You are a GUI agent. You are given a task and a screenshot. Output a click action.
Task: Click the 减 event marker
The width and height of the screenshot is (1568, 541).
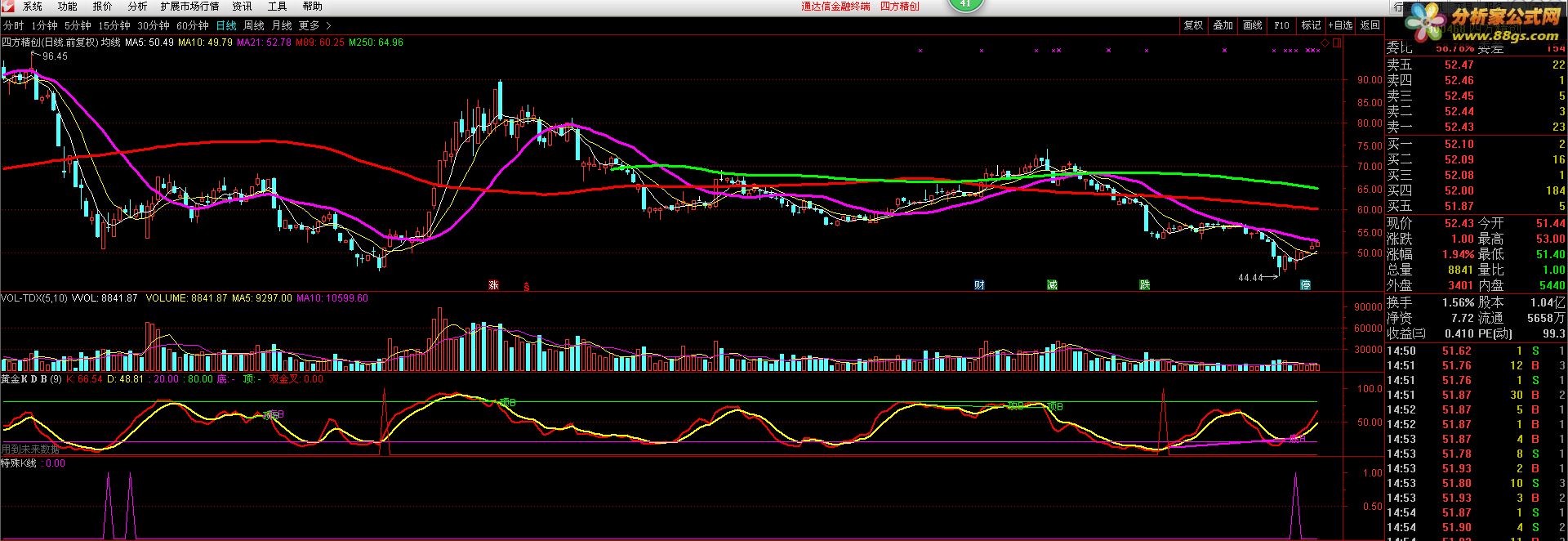pyautogui.click(x=1052, y=285)
